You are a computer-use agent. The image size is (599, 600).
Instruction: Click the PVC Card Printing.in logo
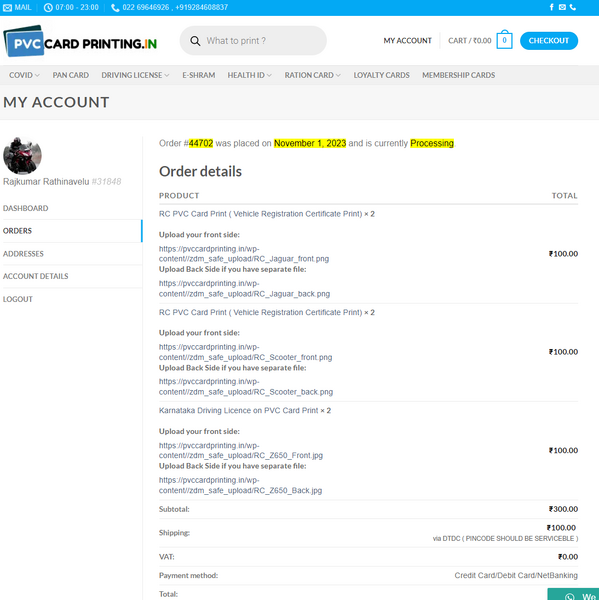click(x=80, y=41)
